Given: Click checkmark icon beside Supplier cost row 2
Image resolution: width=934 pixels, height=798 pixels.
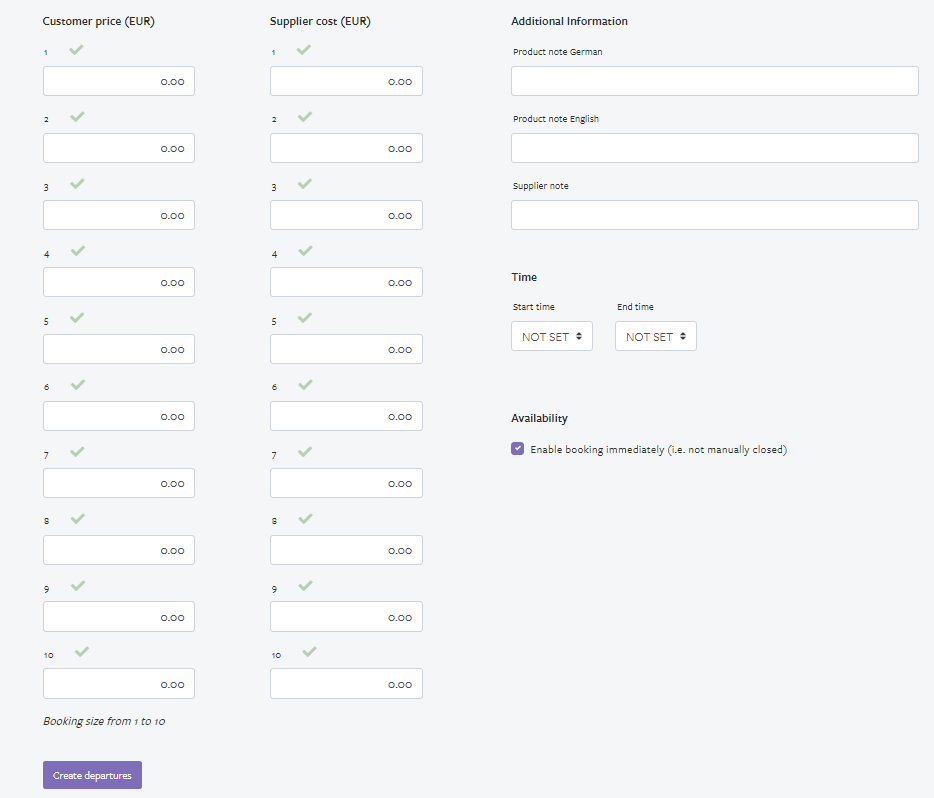Looking at the screenshot, I should point(305,117).
